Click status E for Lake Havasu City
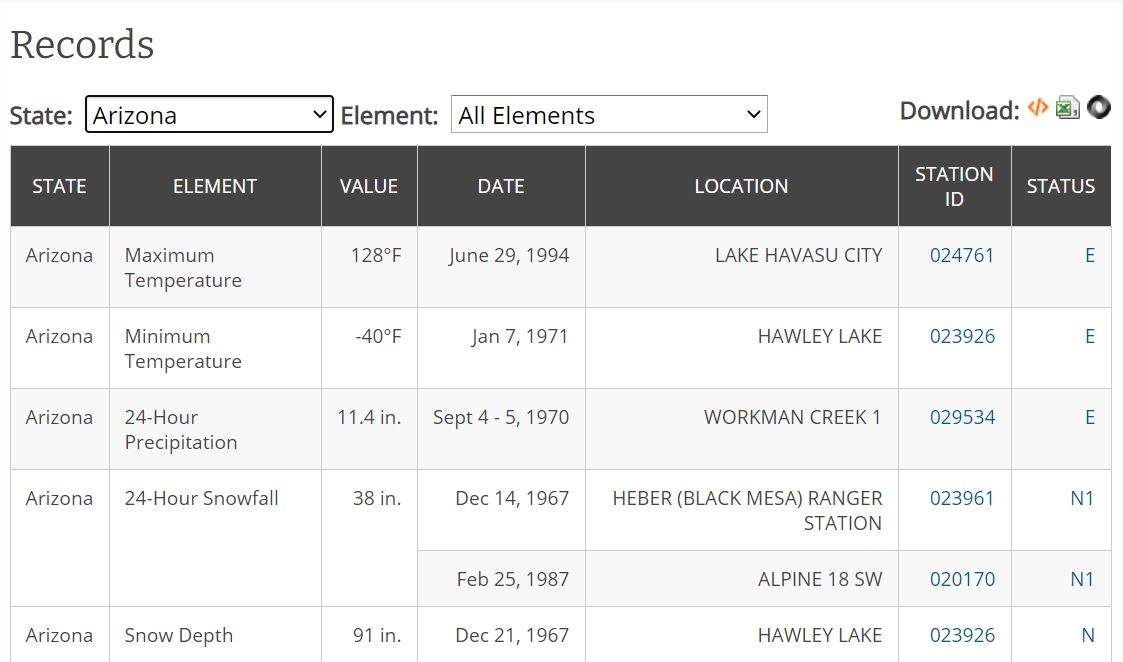This screenshot has height=662, width=1123. pos(1089,255)
